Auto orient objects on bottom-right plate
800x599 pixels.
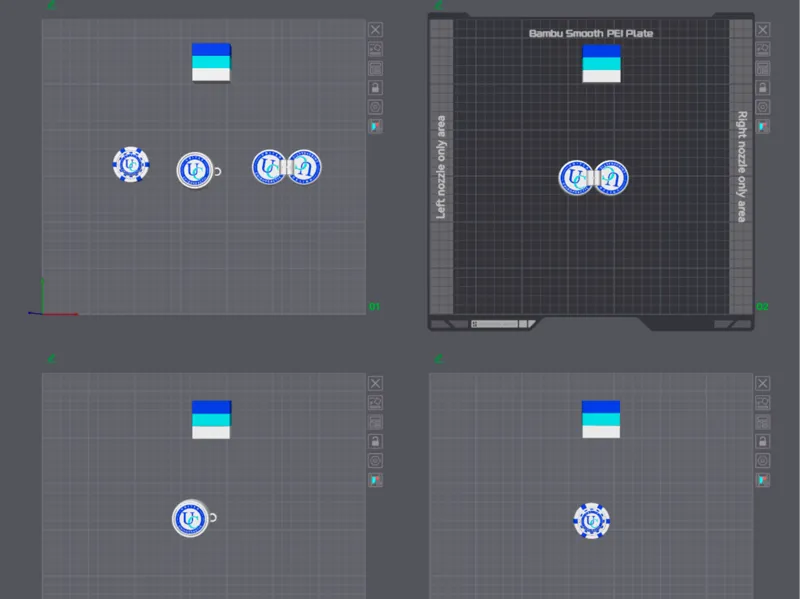[763, 403]
